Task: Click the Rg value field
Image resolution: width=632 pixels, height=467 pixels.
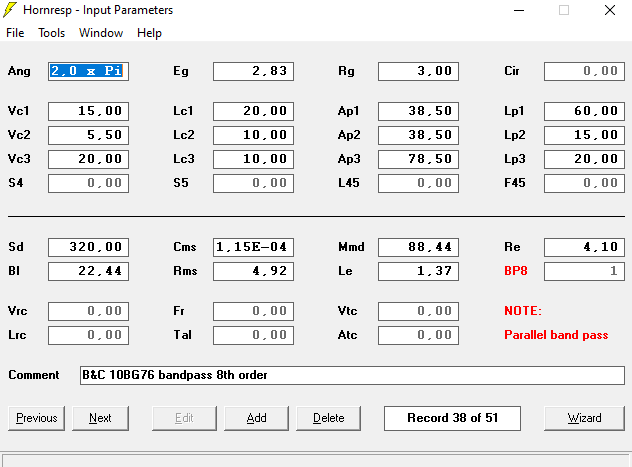Action: 418,72
